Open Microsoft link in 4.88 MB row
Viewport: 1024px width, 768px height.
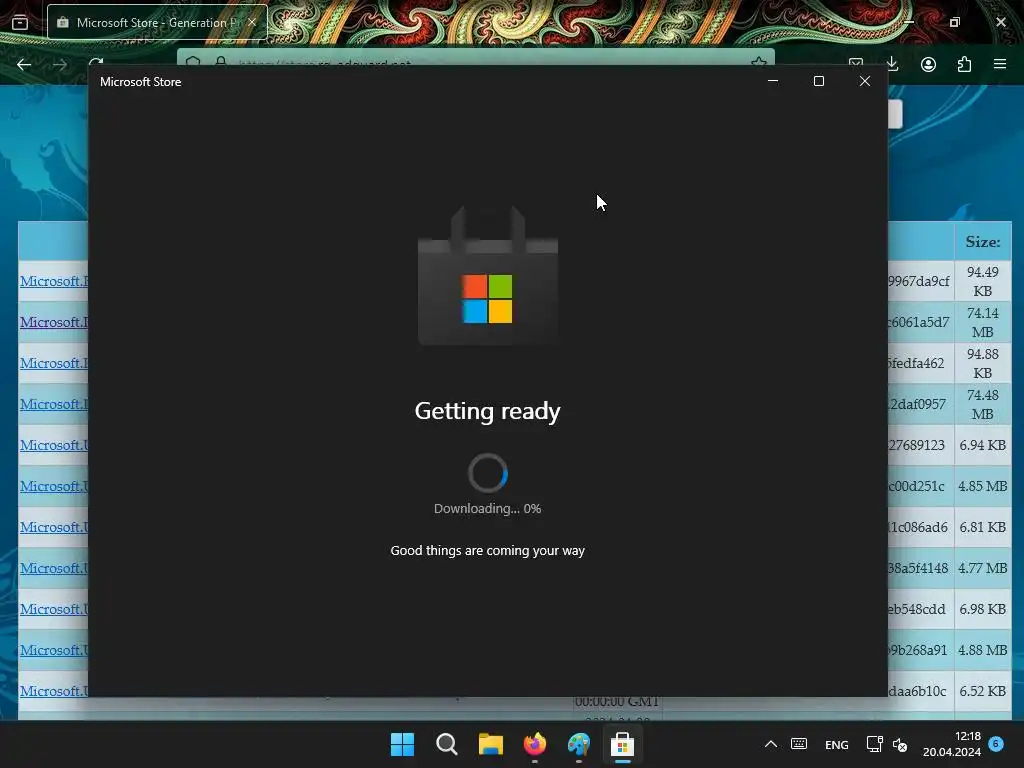54,650
